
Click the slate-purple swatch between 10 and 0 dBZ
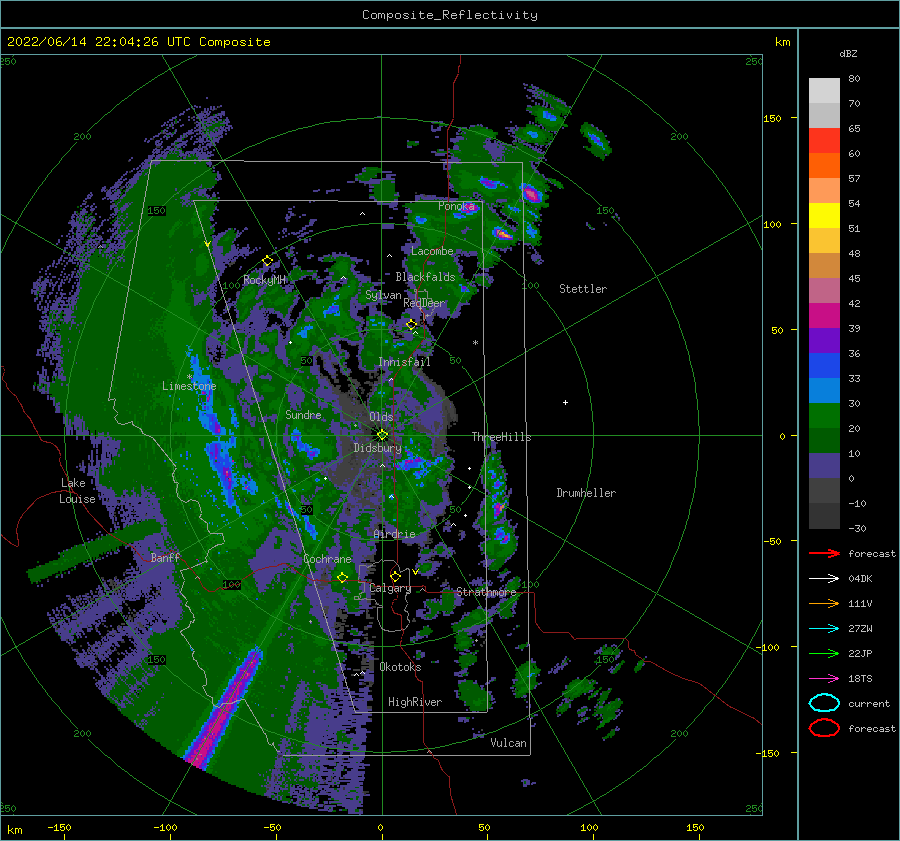(x=824, y=466)
